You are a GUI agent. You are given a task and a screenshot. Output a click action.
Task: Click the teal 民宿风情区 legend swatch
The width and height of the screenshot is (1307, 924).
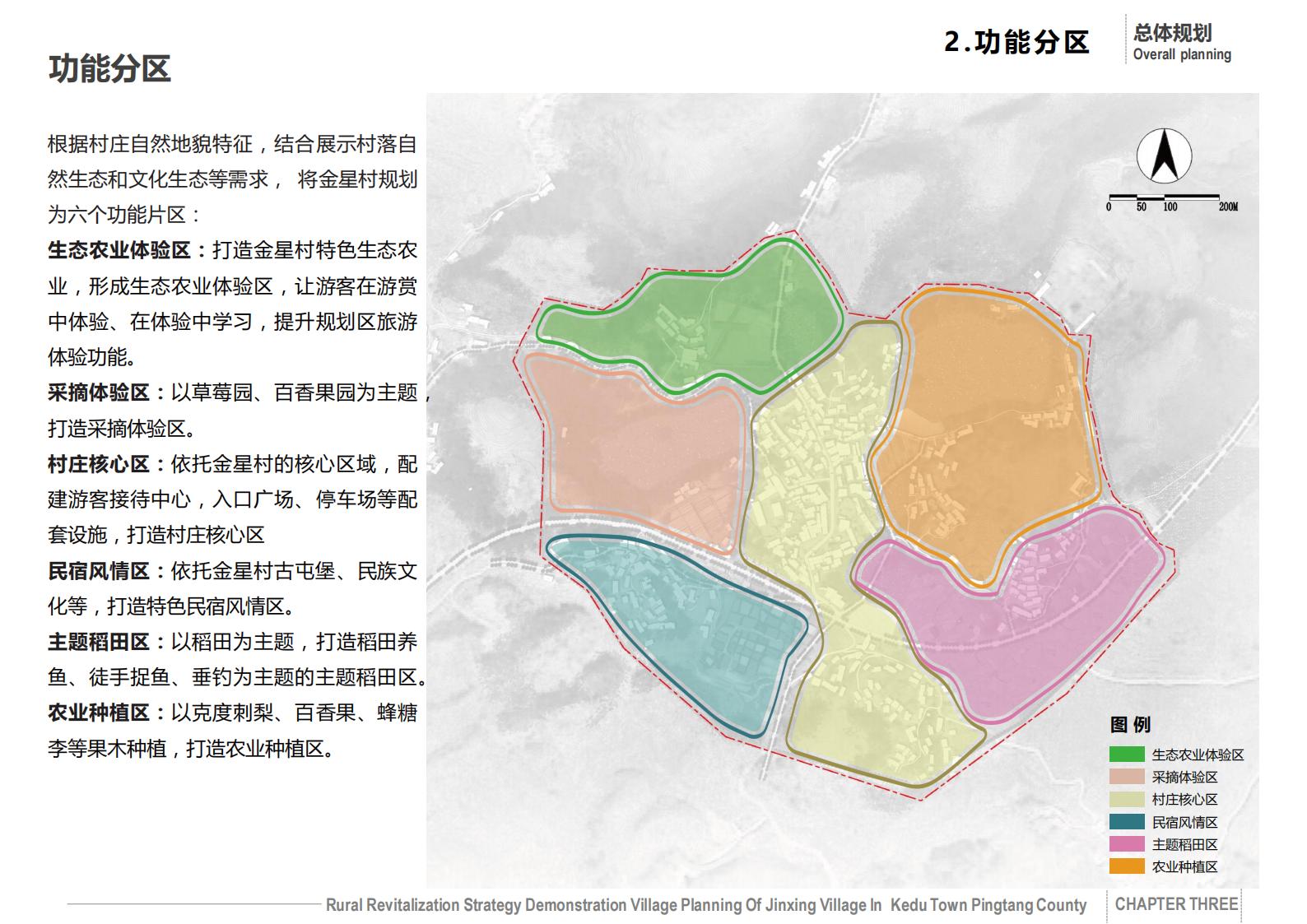(x=1126, y=822)
